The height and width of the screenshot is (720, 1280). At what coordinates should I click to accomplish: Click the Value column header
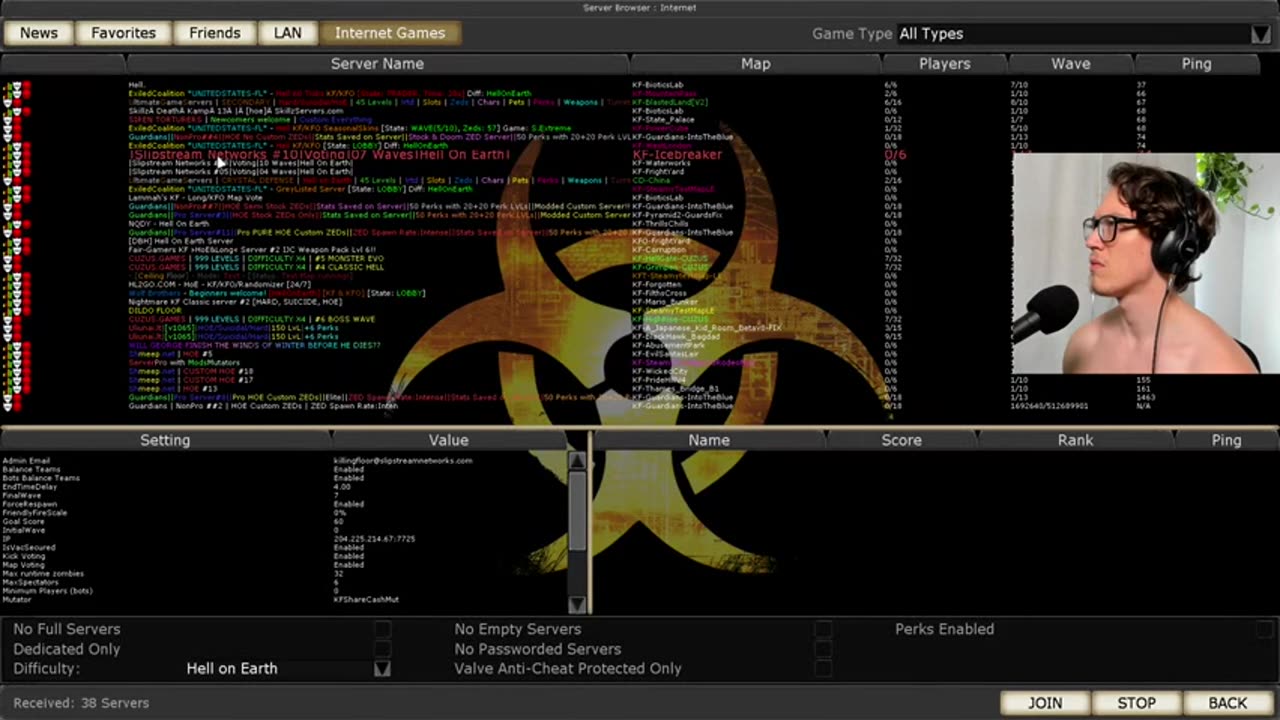point(448,440)
